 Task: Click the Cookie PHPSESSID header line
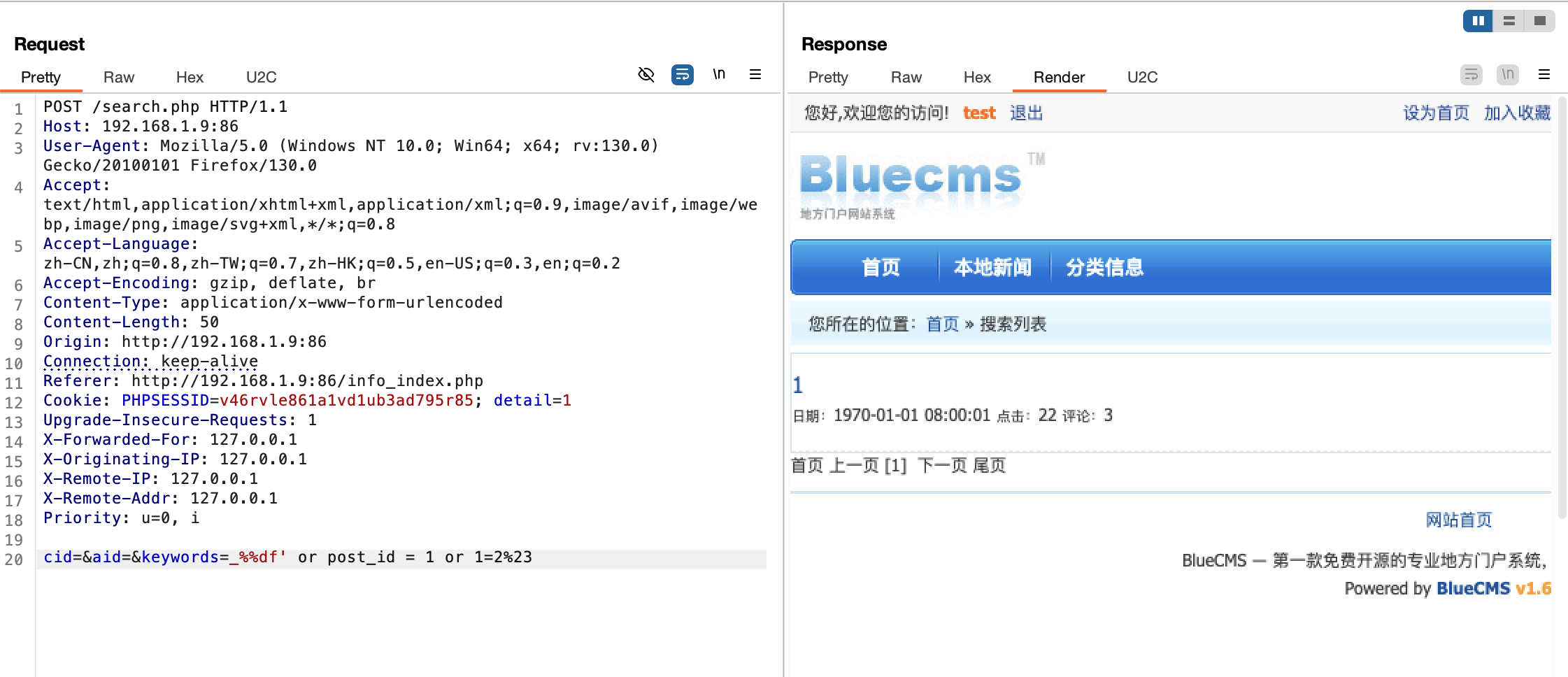click(x=307, y=401)
